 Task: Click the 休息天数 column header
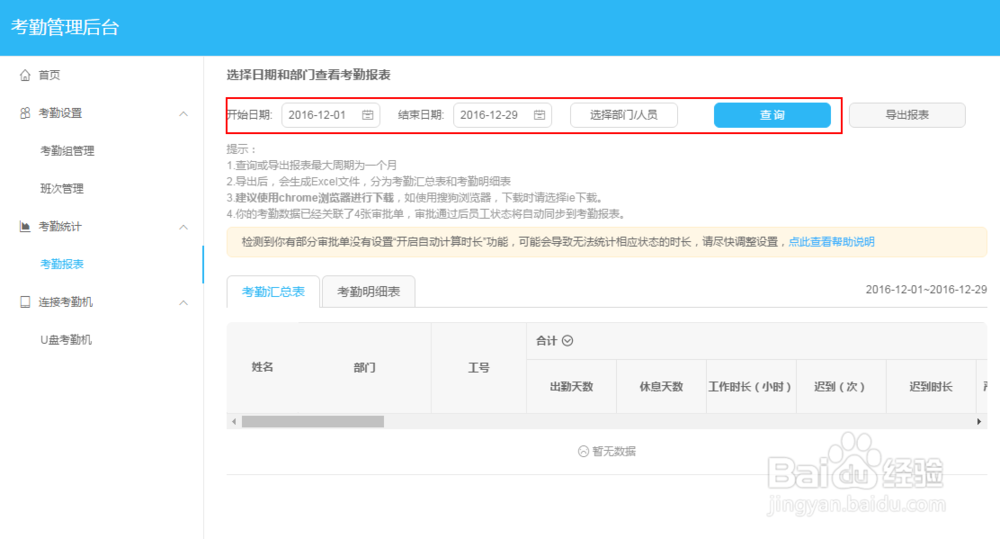click(661, 387)
